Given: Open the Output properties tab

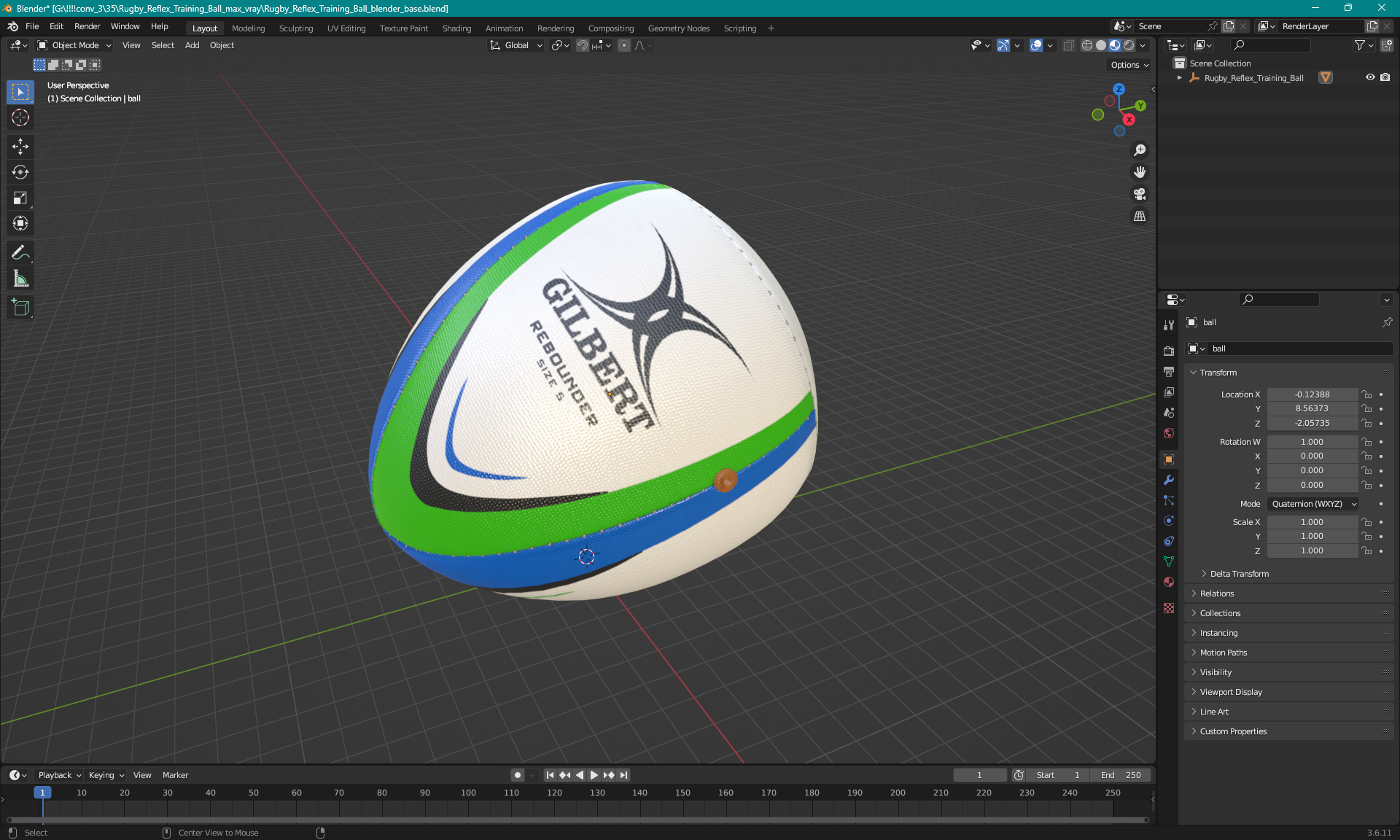Looking at the screenshot, I should 1169,371.
